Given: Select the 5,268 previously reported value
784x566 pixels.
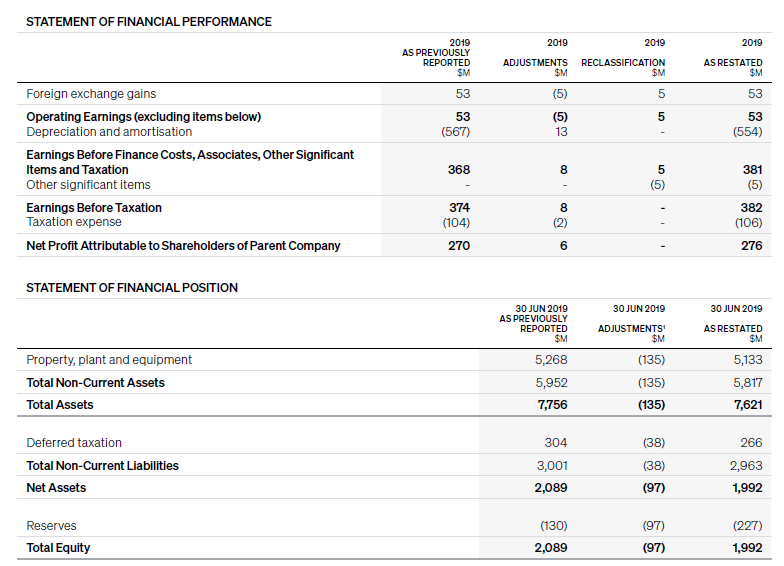Looking at the screenshot, I should (x=551, y=360).
